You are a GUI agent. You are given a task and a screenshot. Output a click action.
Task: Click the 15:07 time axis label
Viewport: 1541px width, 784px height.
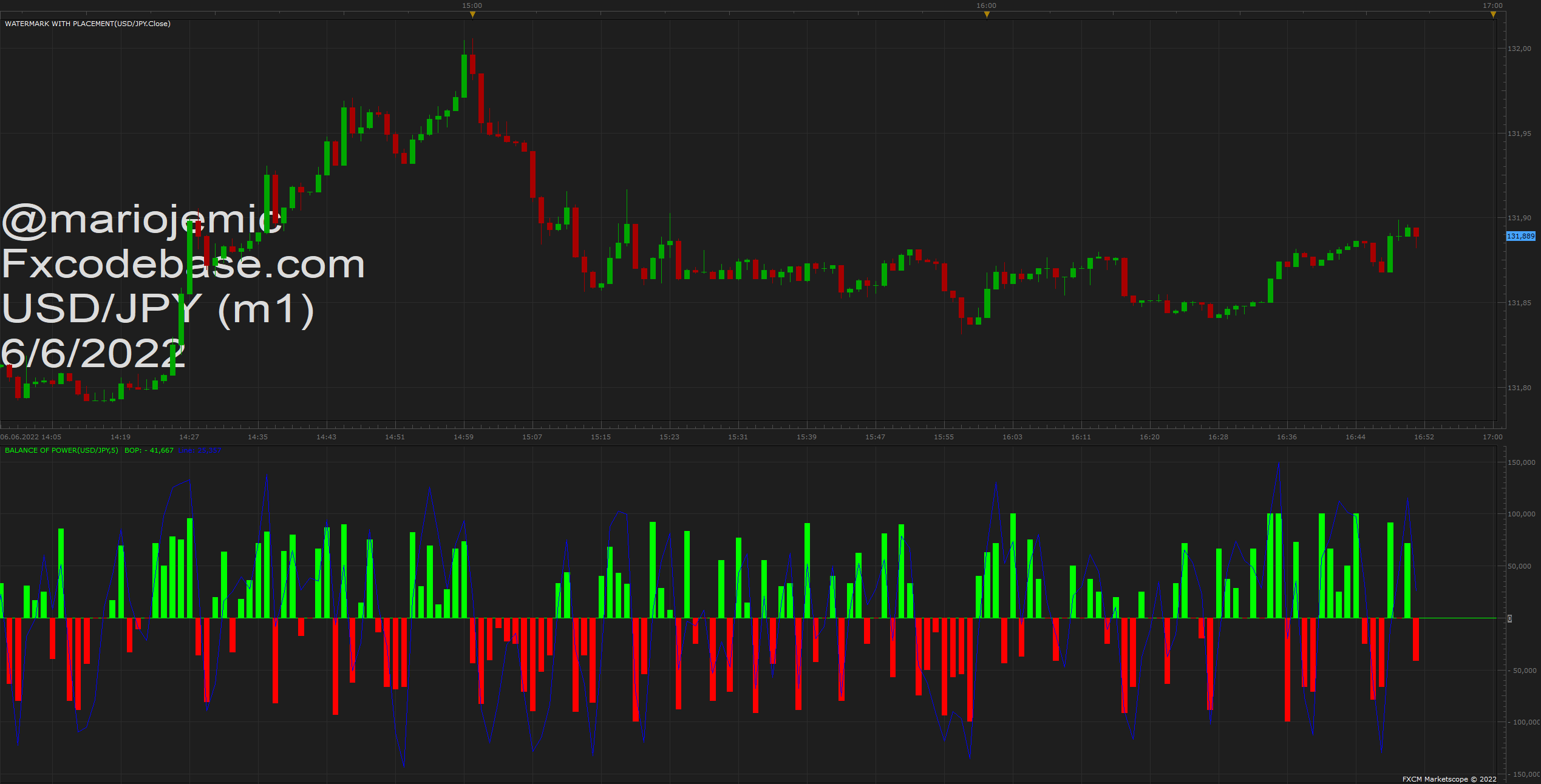tap(532, 437)
